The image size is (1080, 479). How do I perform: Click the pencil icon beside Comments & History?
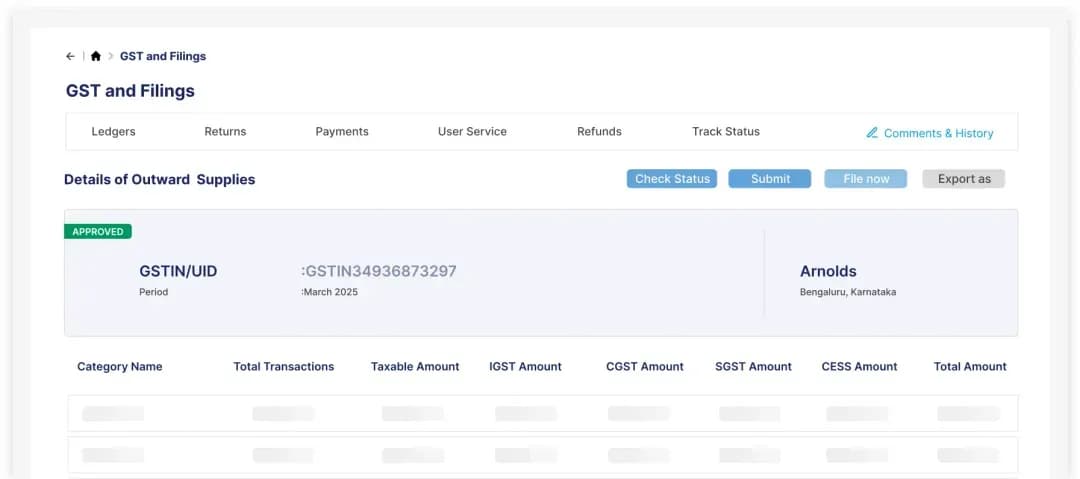pos(872,132)
